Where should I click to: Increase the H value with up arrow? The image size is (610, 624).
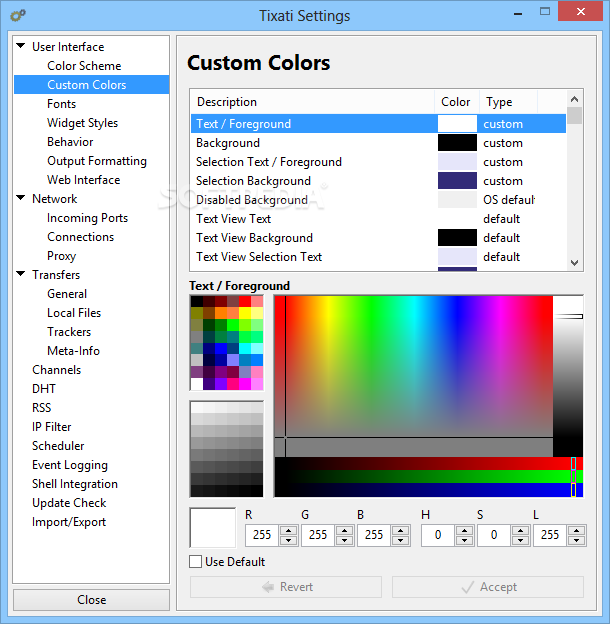[464, 530]
